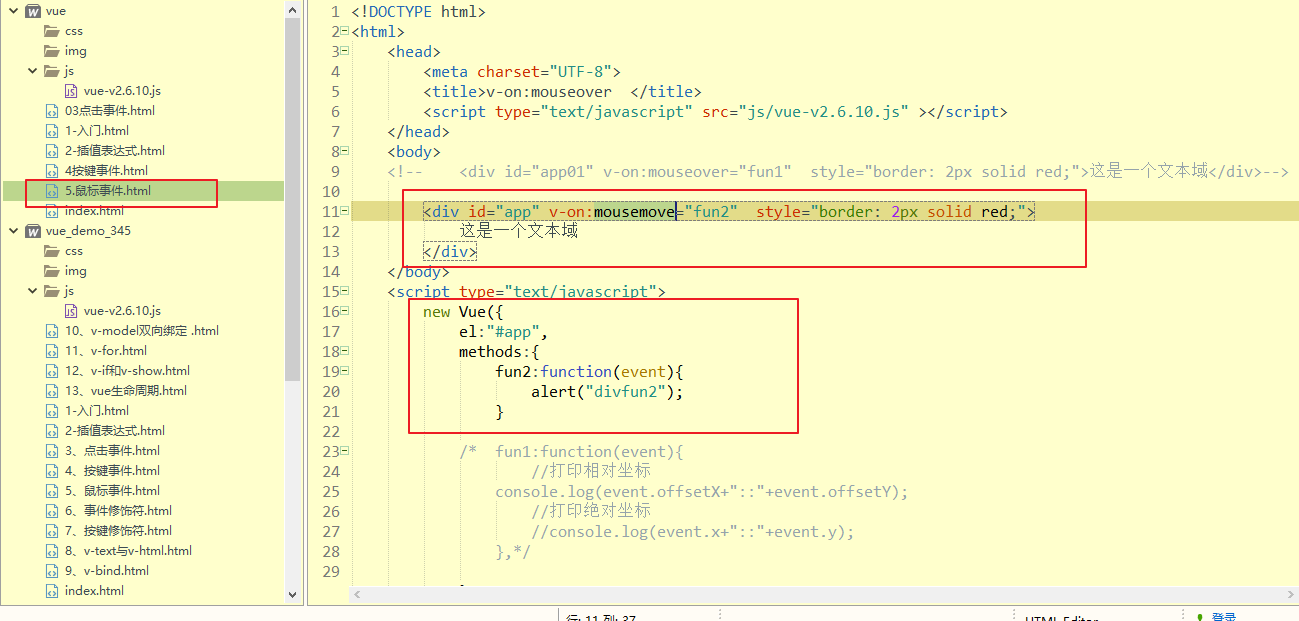This screenshot has height=621, width=1299.
Task: Fold the head block at line 3
Action: 344,51
